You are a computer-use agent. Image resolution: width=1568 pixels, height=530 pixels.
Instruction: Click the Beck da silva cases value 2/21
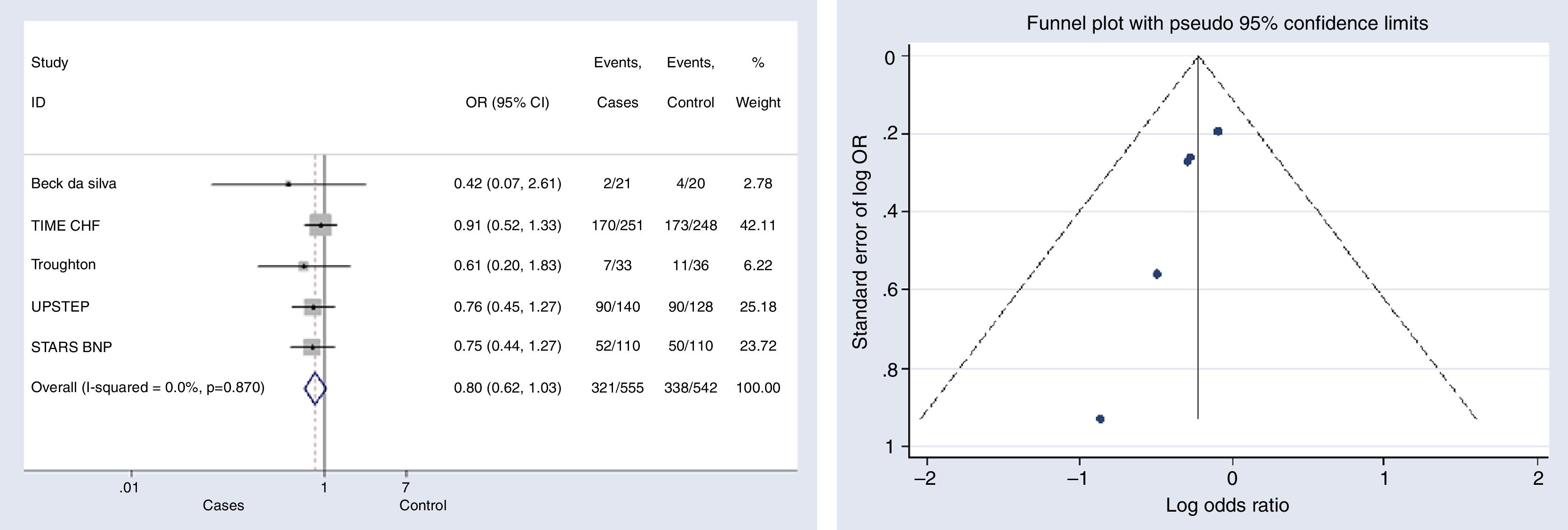(617, 184)
